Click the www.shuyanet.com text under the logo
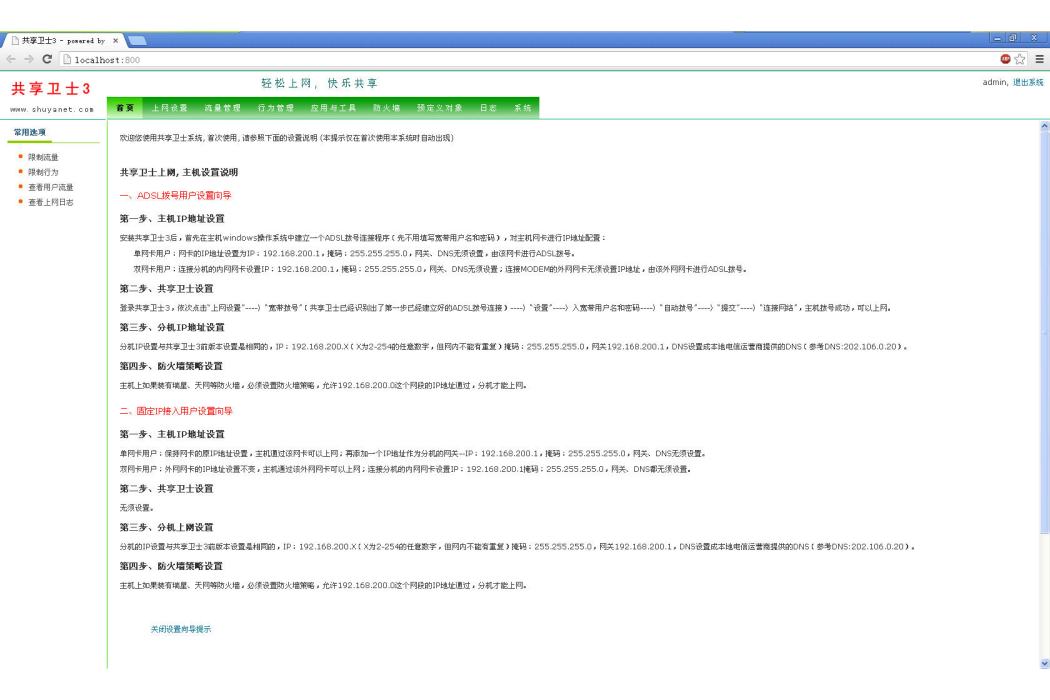 pos(52,109)
